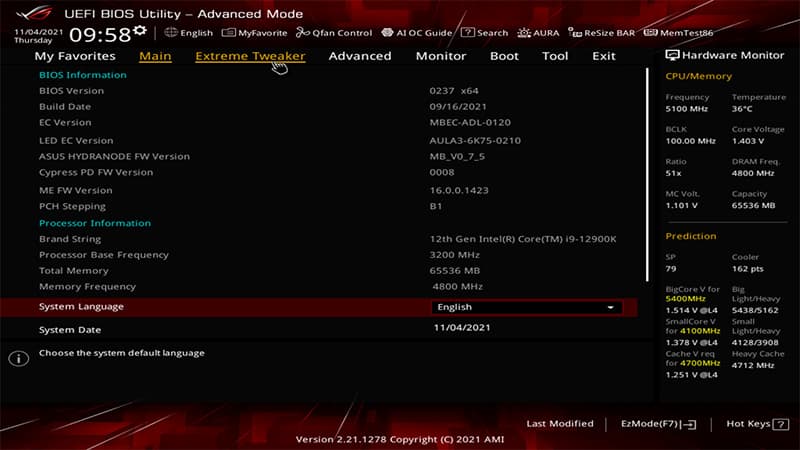Open the Advanced tab
The image size is (800, 450).
pos(360,56)
